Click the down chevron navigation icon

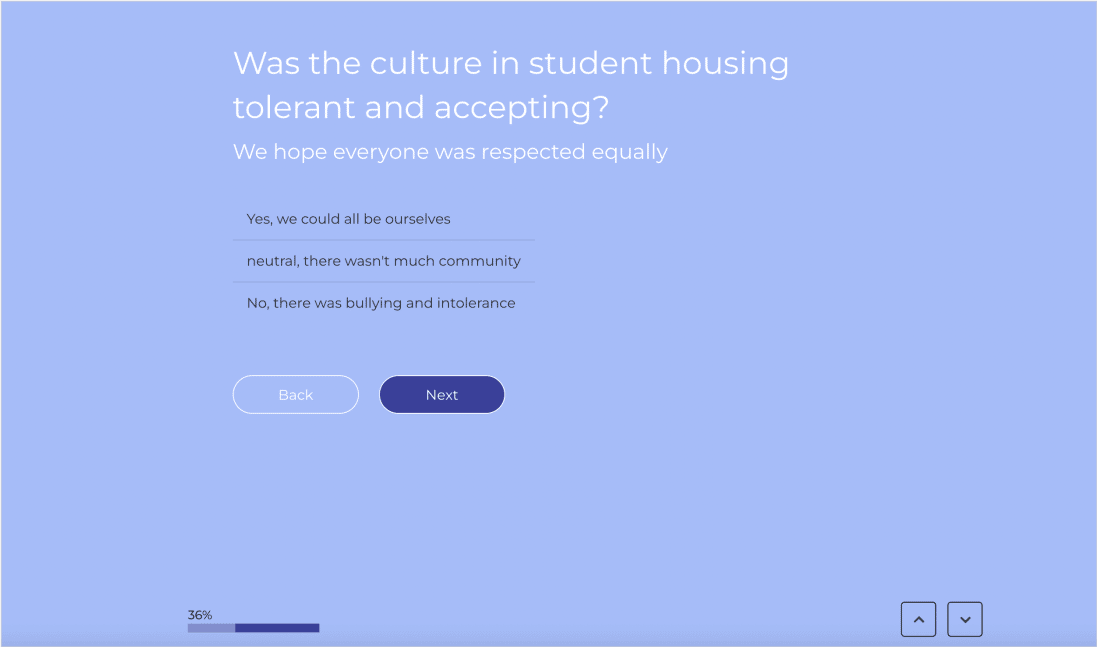965,619
